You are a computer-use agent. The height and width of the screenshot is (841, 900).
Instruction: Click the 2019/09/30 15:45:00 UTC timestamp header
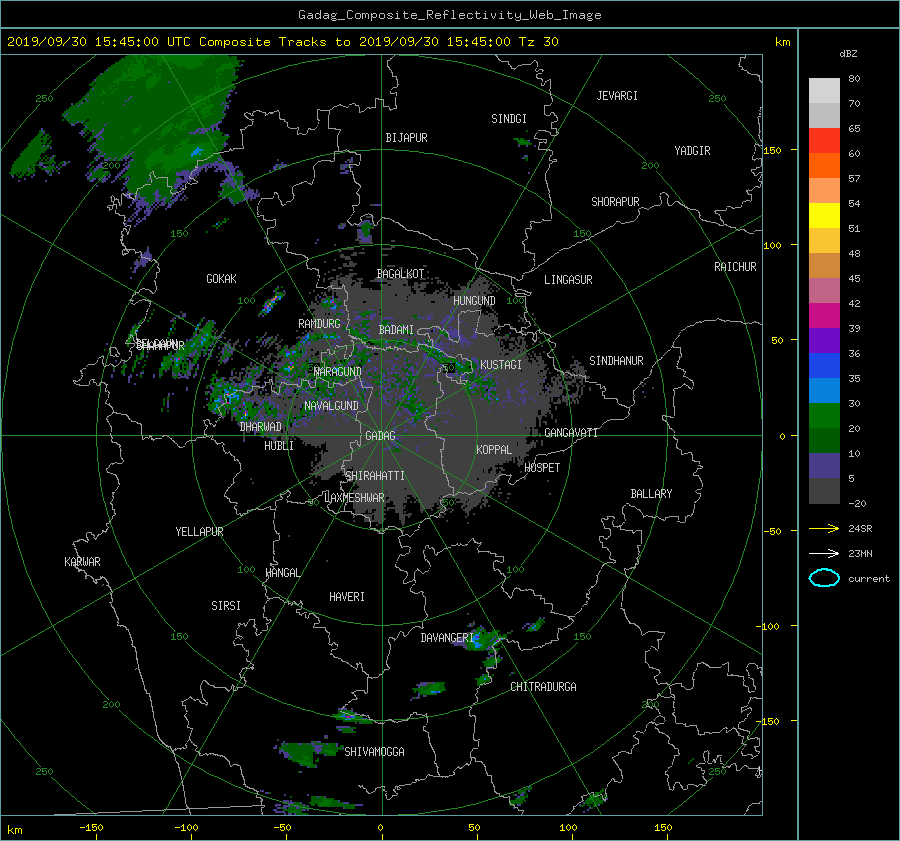99,42
